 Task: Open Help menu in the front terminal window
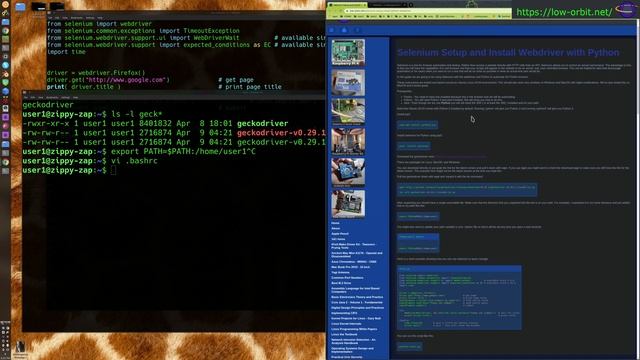pyautogui.click(x=76, y=97)
